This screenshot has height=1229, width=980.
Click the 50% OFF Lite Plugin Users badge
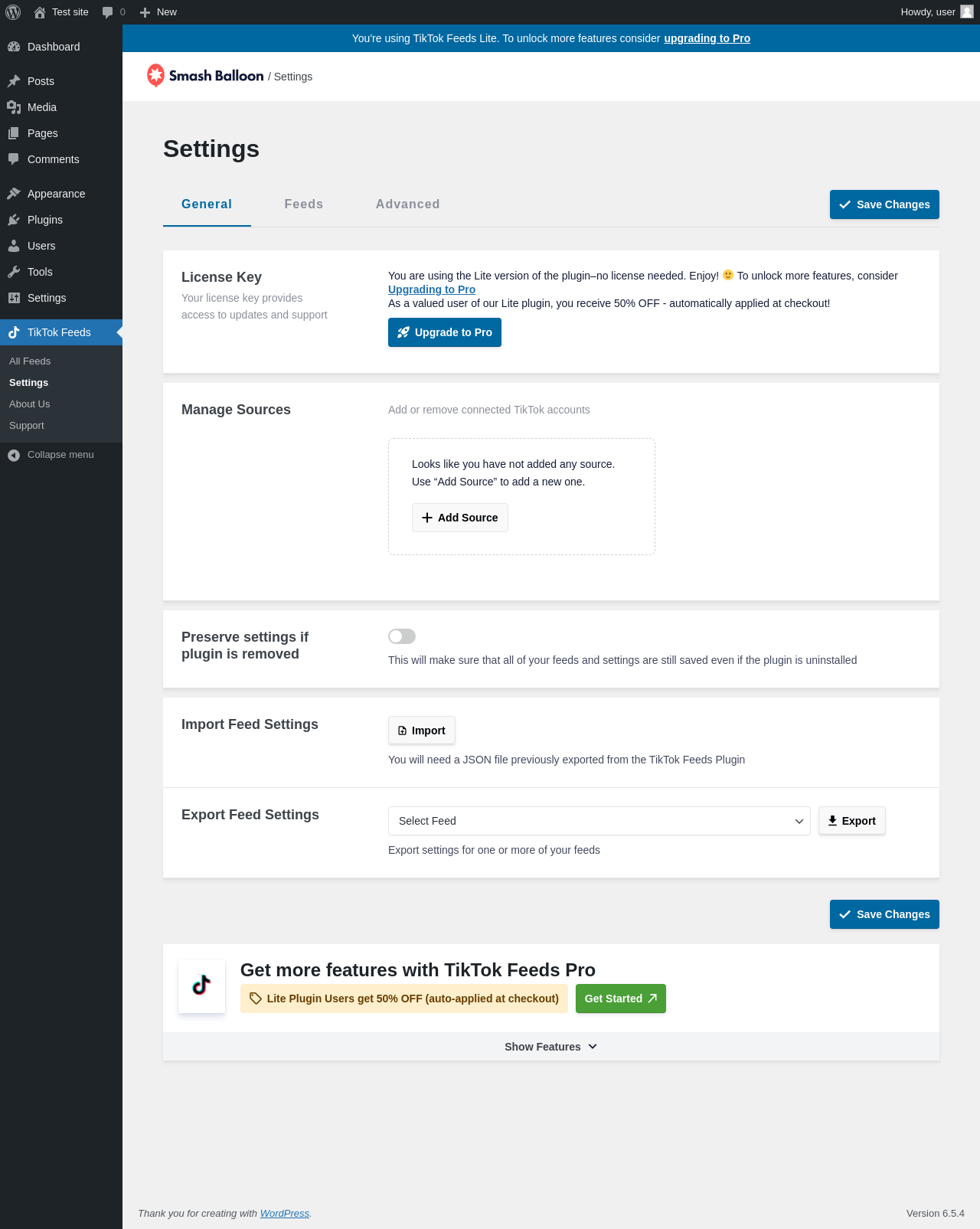click(x=404, y=999)
